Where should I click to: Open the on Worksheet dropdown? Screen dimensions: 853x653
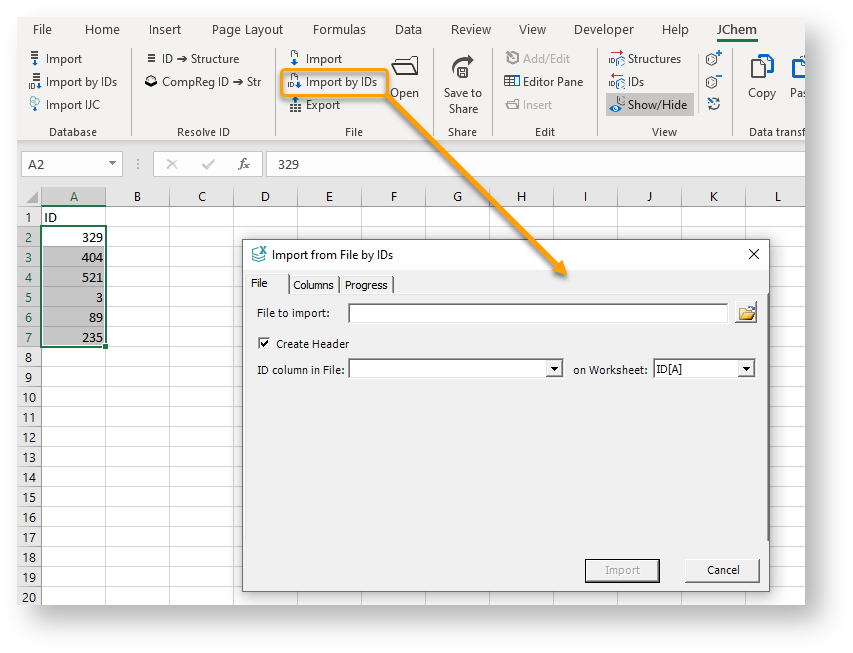point(745,369)
